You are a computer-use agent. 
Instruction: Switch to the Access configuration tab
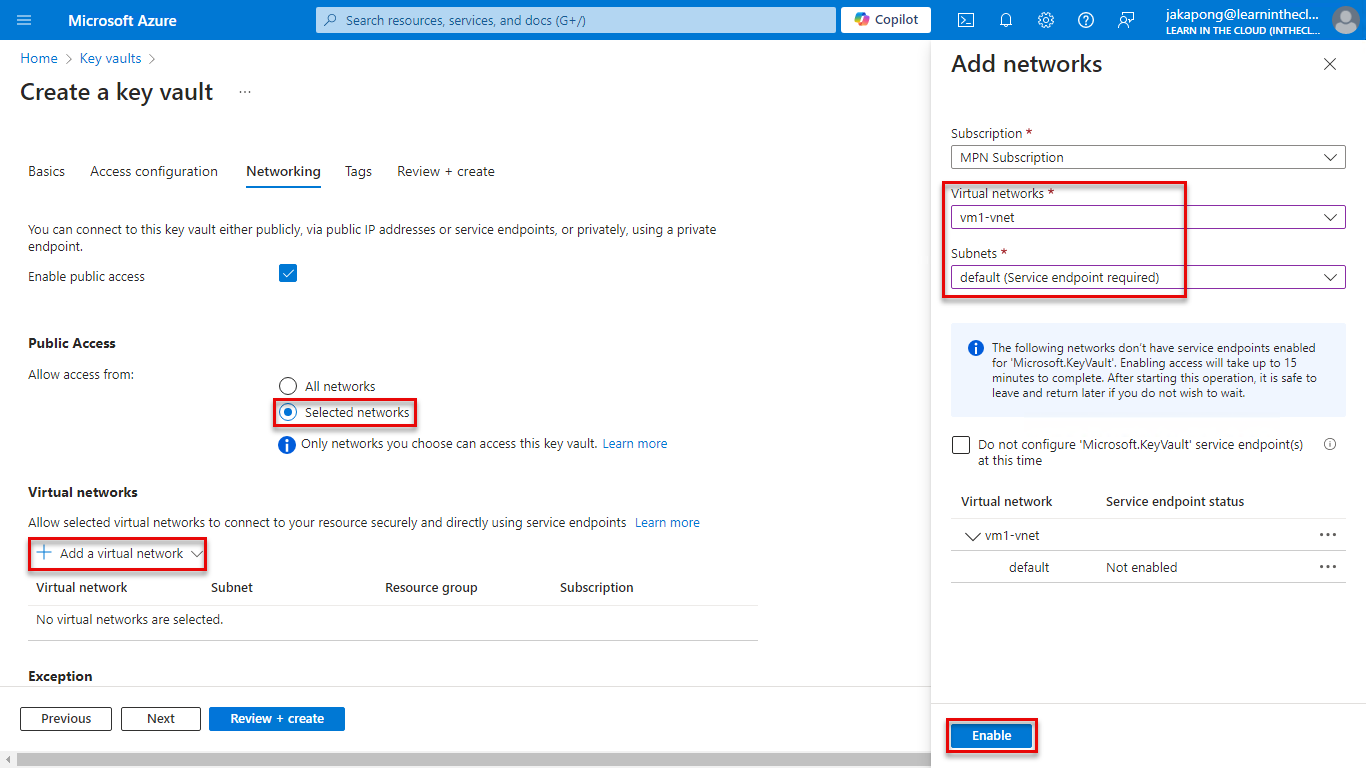pyautogui.click(x=154, y=171)
